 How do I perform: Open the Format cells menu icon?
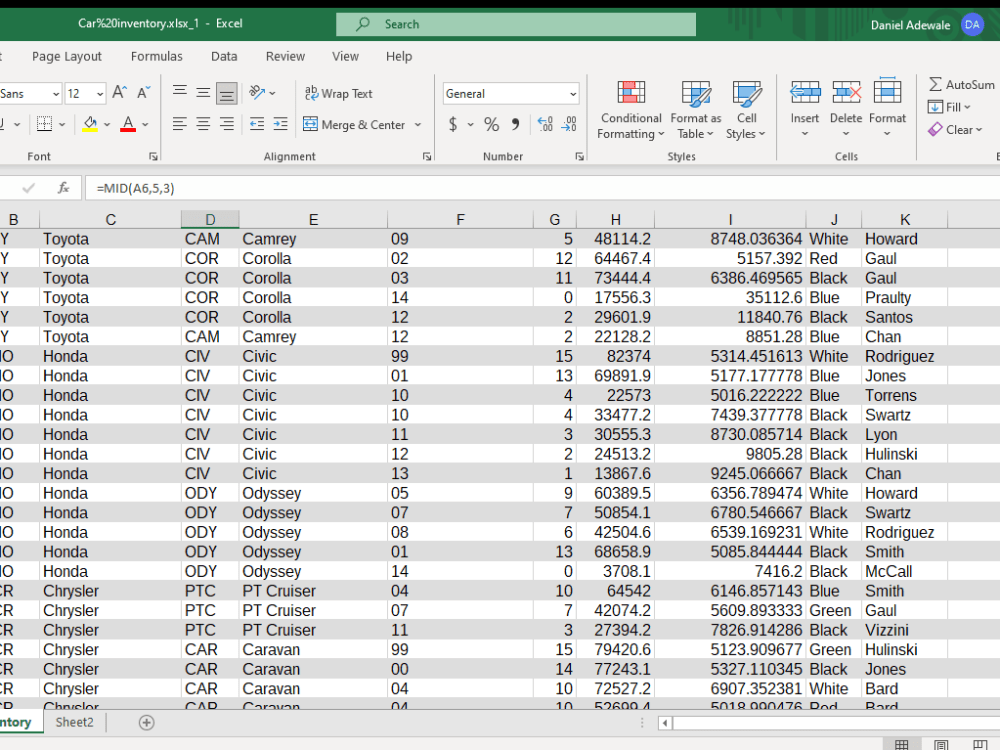tap(887, 93)
